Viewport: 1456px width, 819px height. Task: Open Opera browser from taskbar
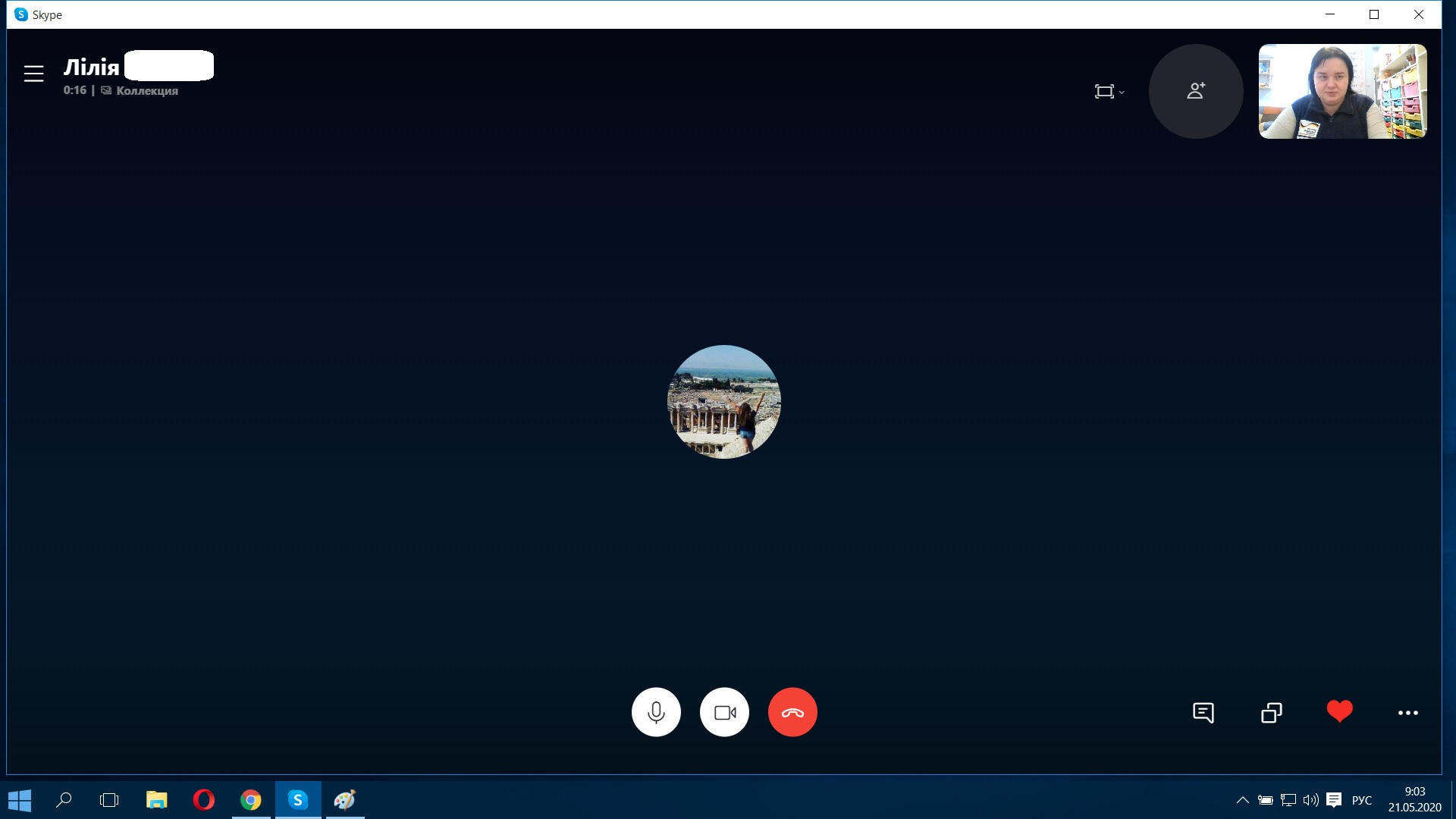point(203,800)
